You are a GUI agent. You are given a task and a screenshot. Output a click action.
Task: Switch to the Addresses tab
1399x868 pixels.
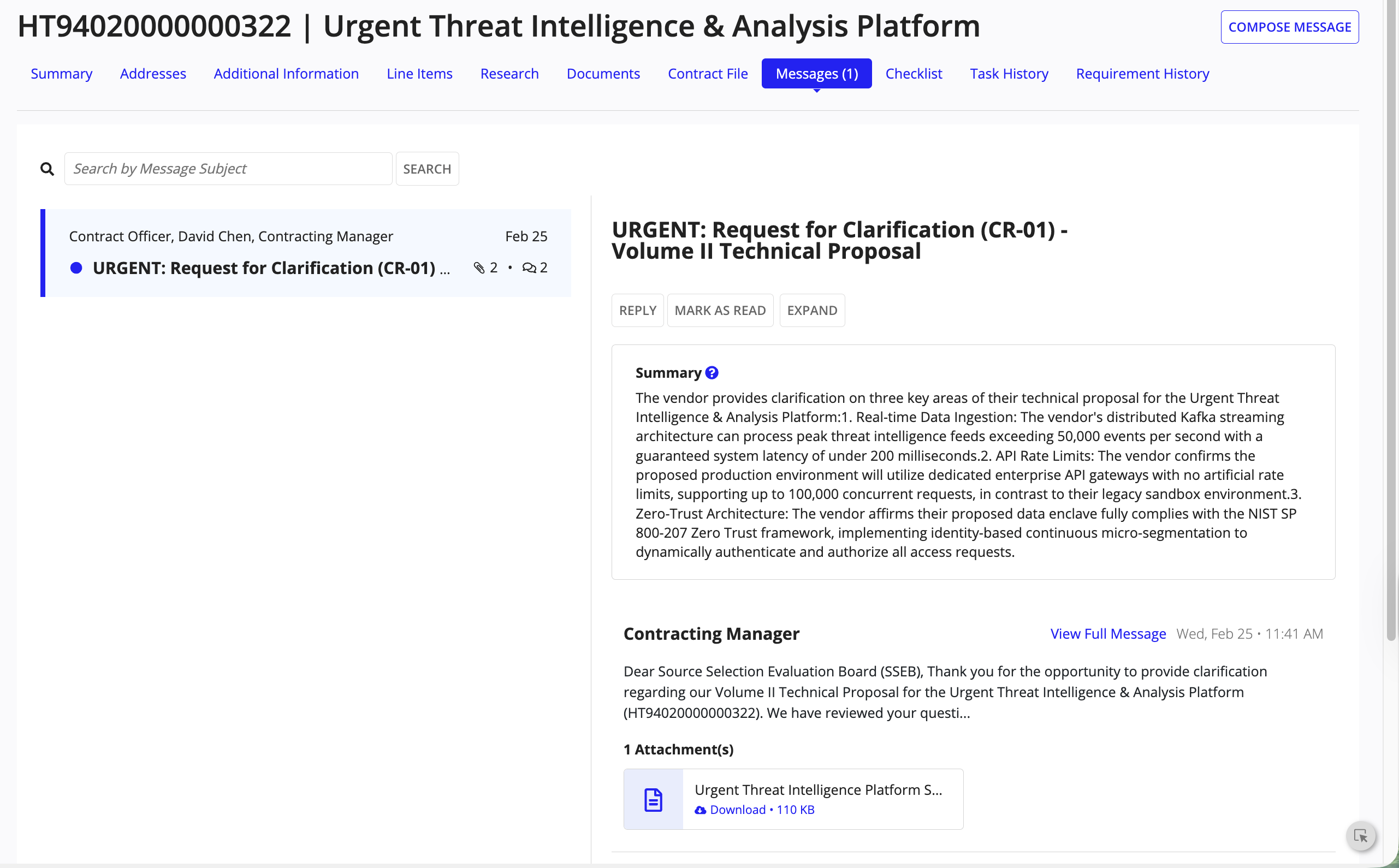tap(153, 74)
